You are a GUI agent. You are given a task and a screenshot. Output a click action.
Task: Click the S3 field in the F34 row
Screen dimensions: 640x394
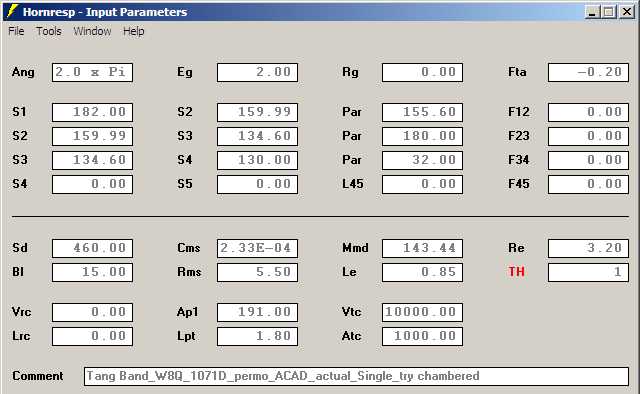[x=92, y=160]
